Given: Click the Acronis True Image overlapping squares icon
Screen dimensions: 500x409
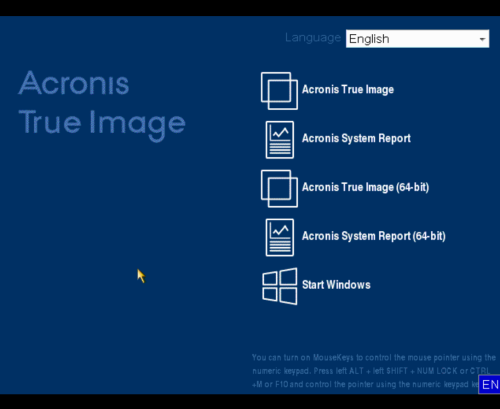Looking at the screenshot, I should [279, 91].
